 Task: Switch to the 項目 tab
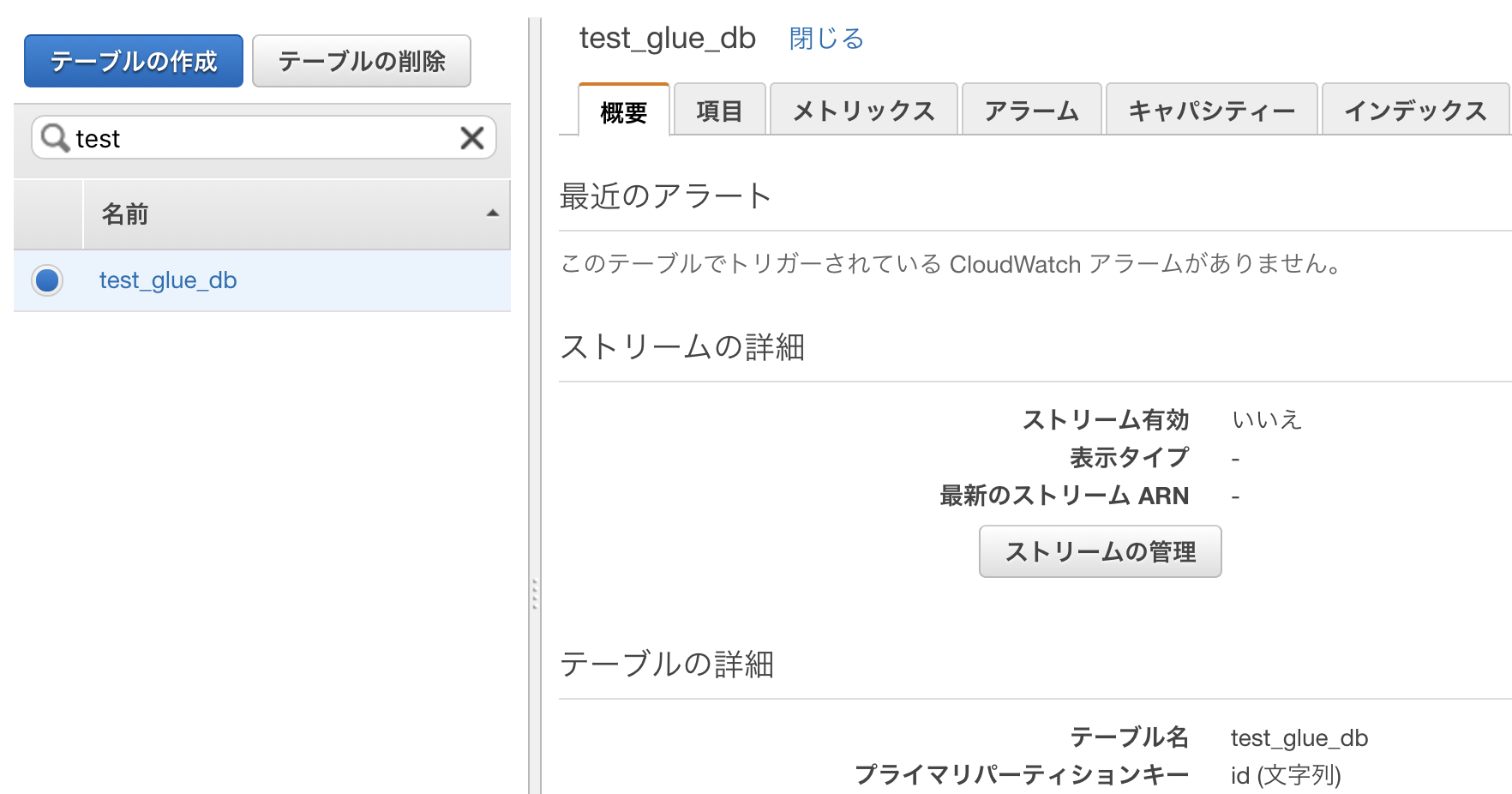718,110
